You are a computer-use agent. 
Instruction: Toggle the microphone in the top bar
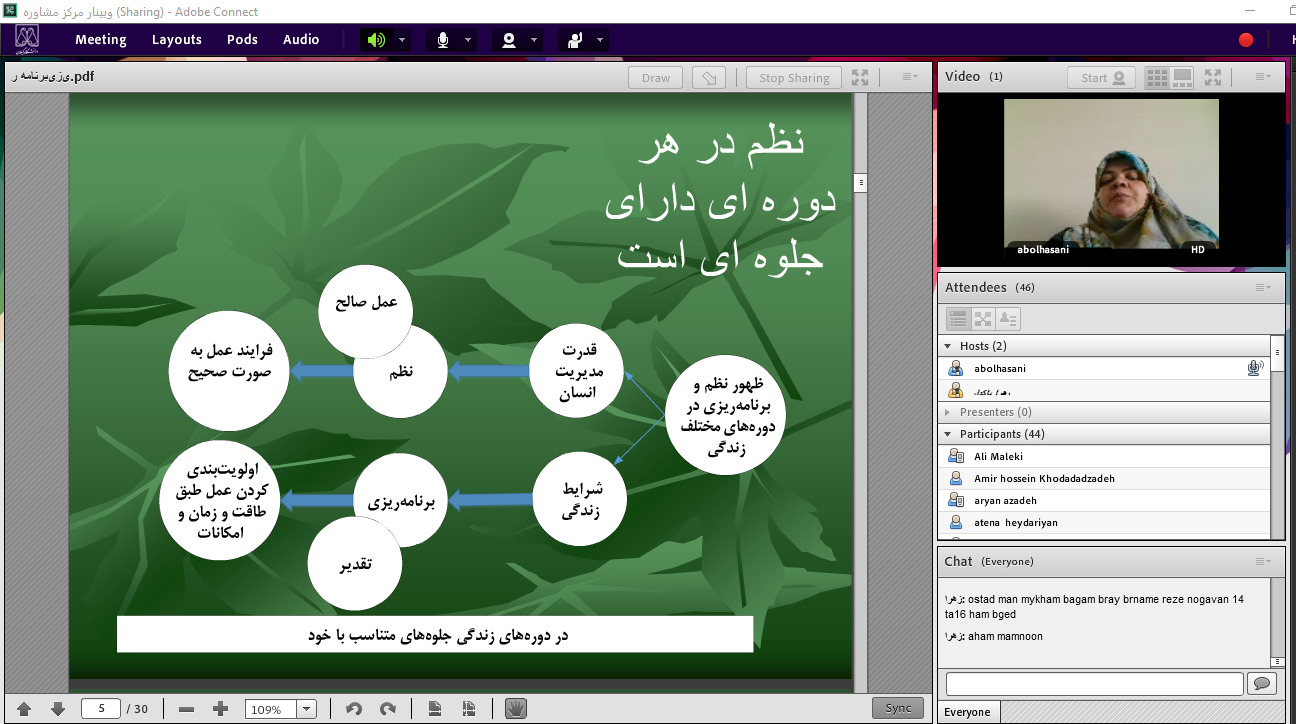click(442, 40)
